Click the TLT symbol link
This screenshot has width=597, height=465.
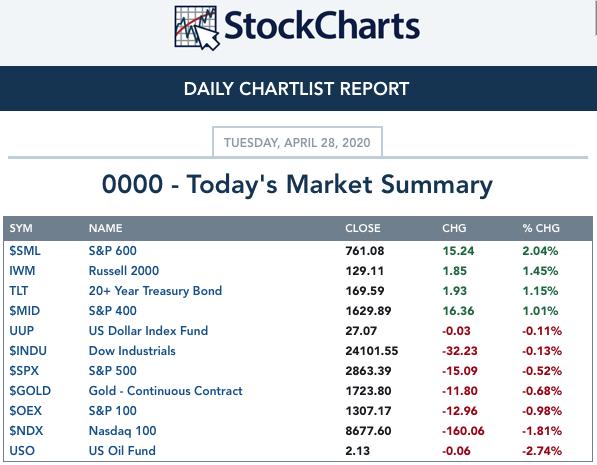[x=19, y=291]
